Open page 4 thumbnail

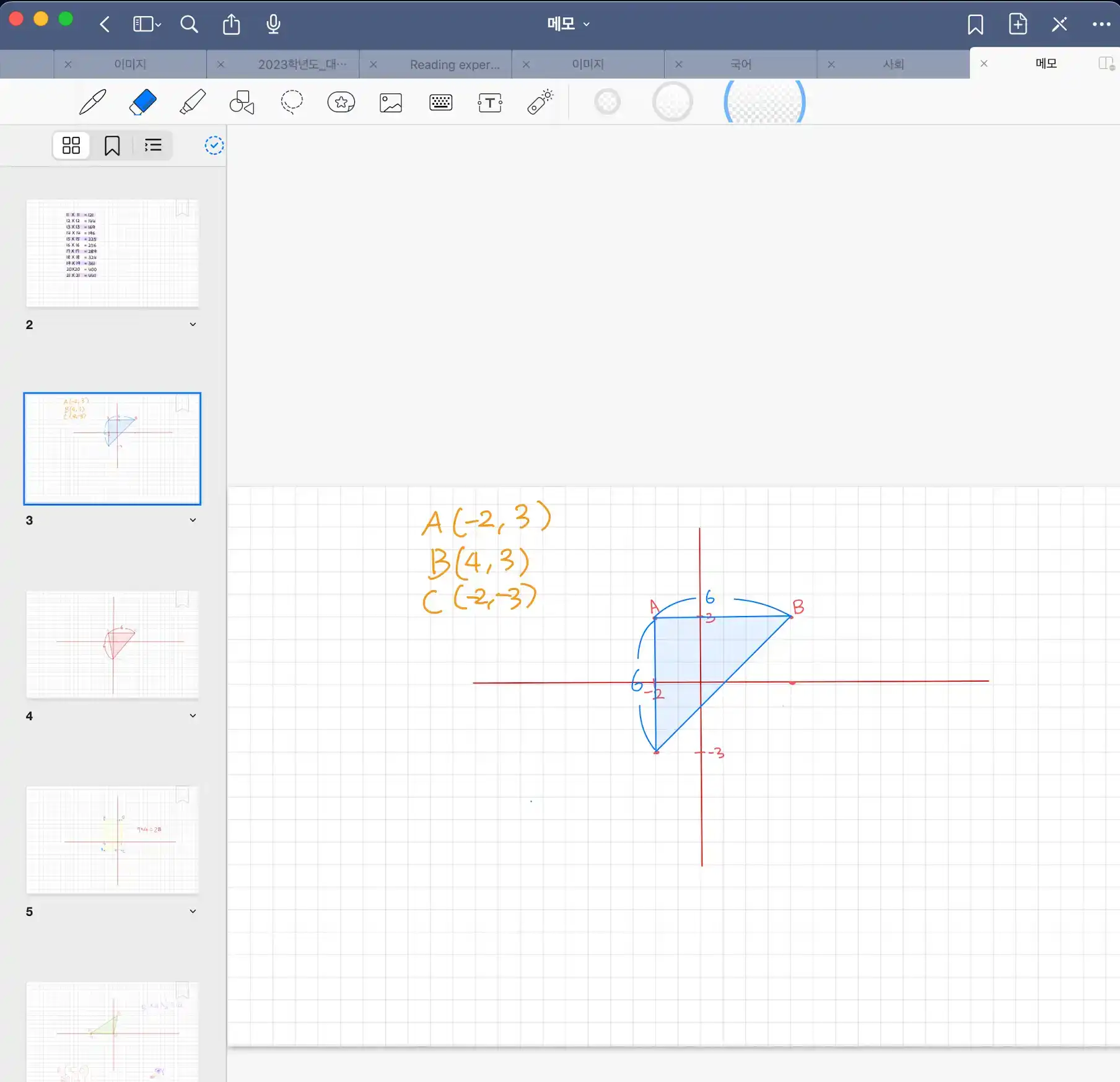112,644
